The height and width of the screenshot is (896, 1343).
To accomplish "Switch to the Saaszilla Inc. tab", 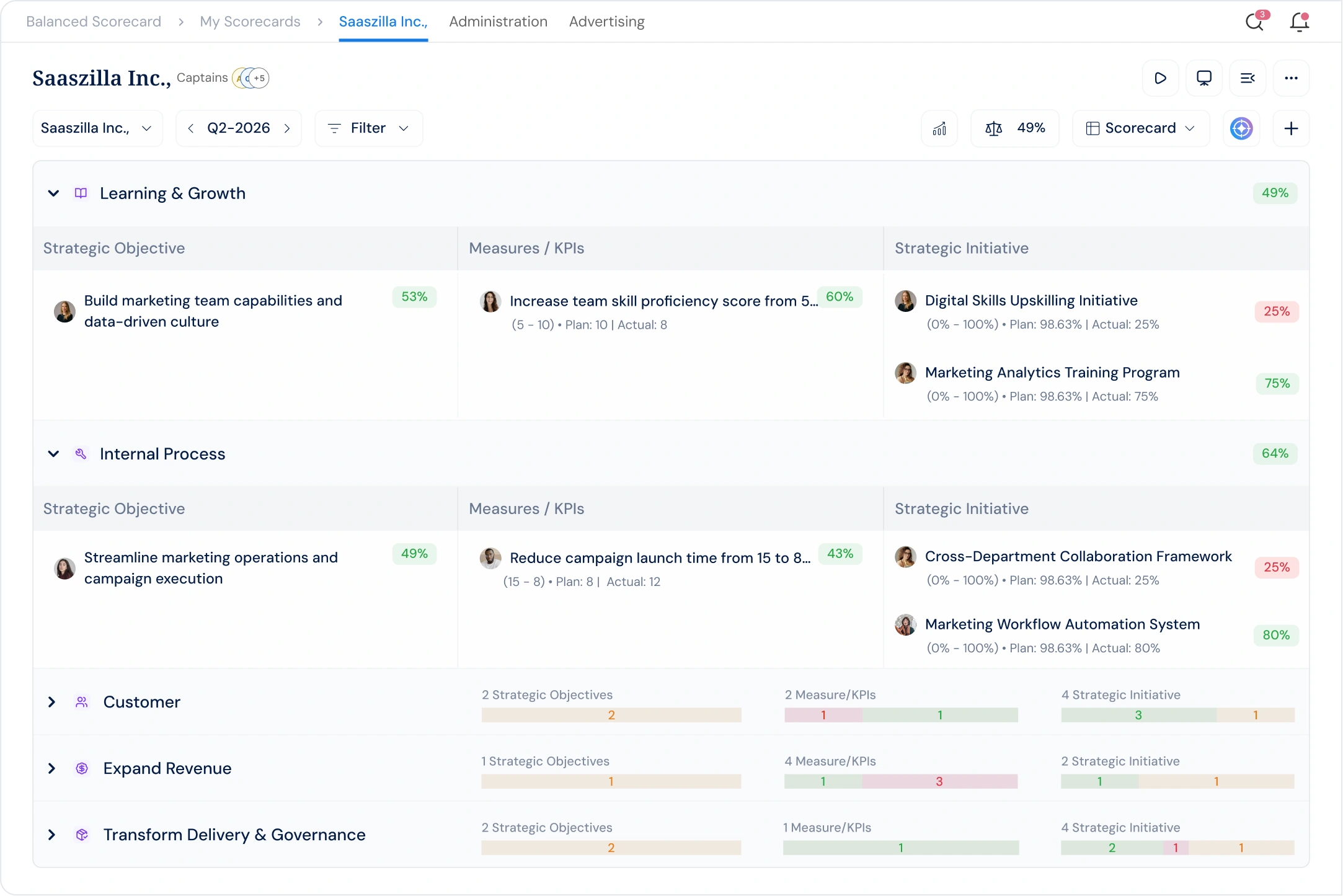I will click(383, 22).
